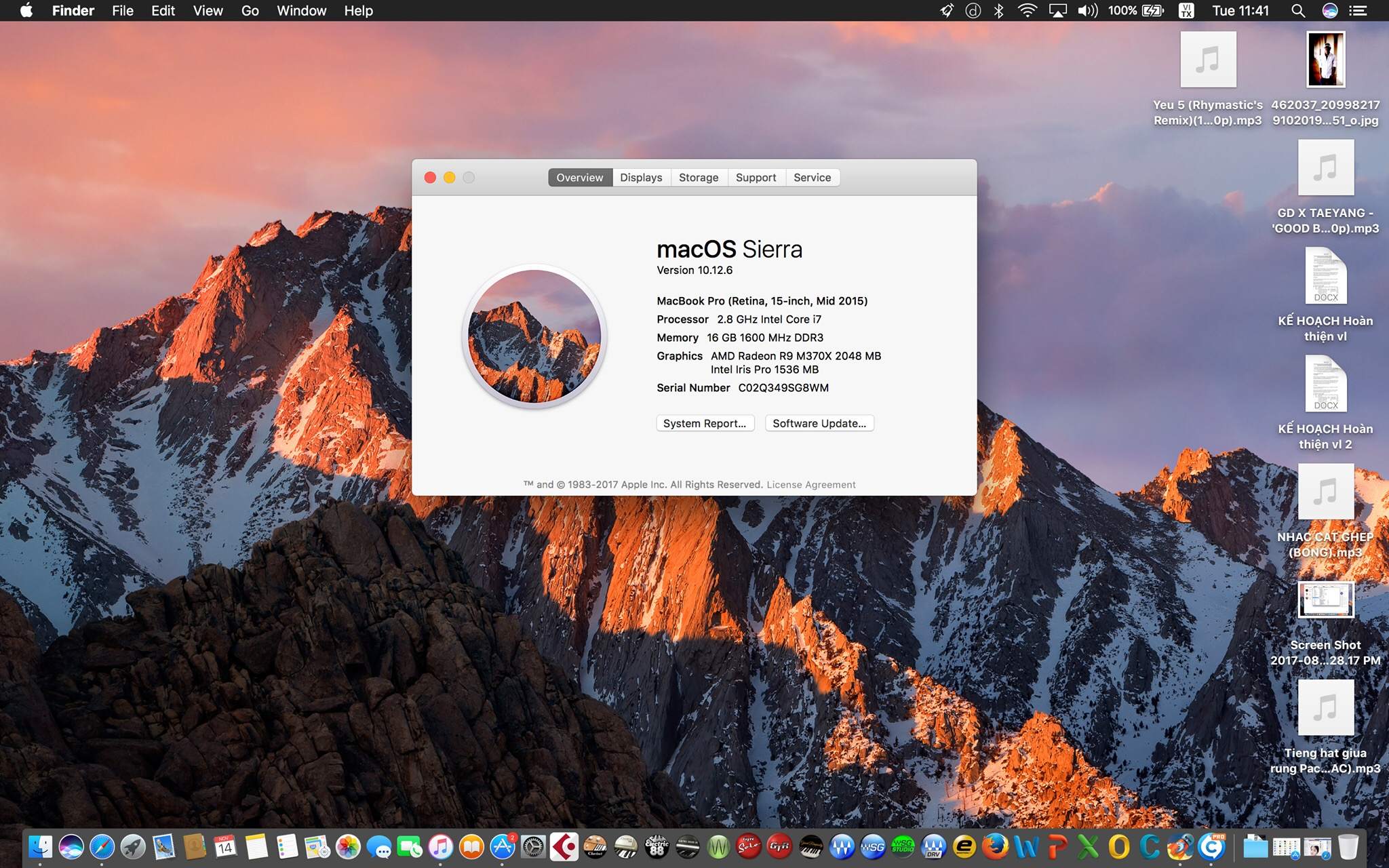Screen dimensions: 1389x868
Task: Open Spotlight search in menu bar
Action: [x=1297, y=10]
